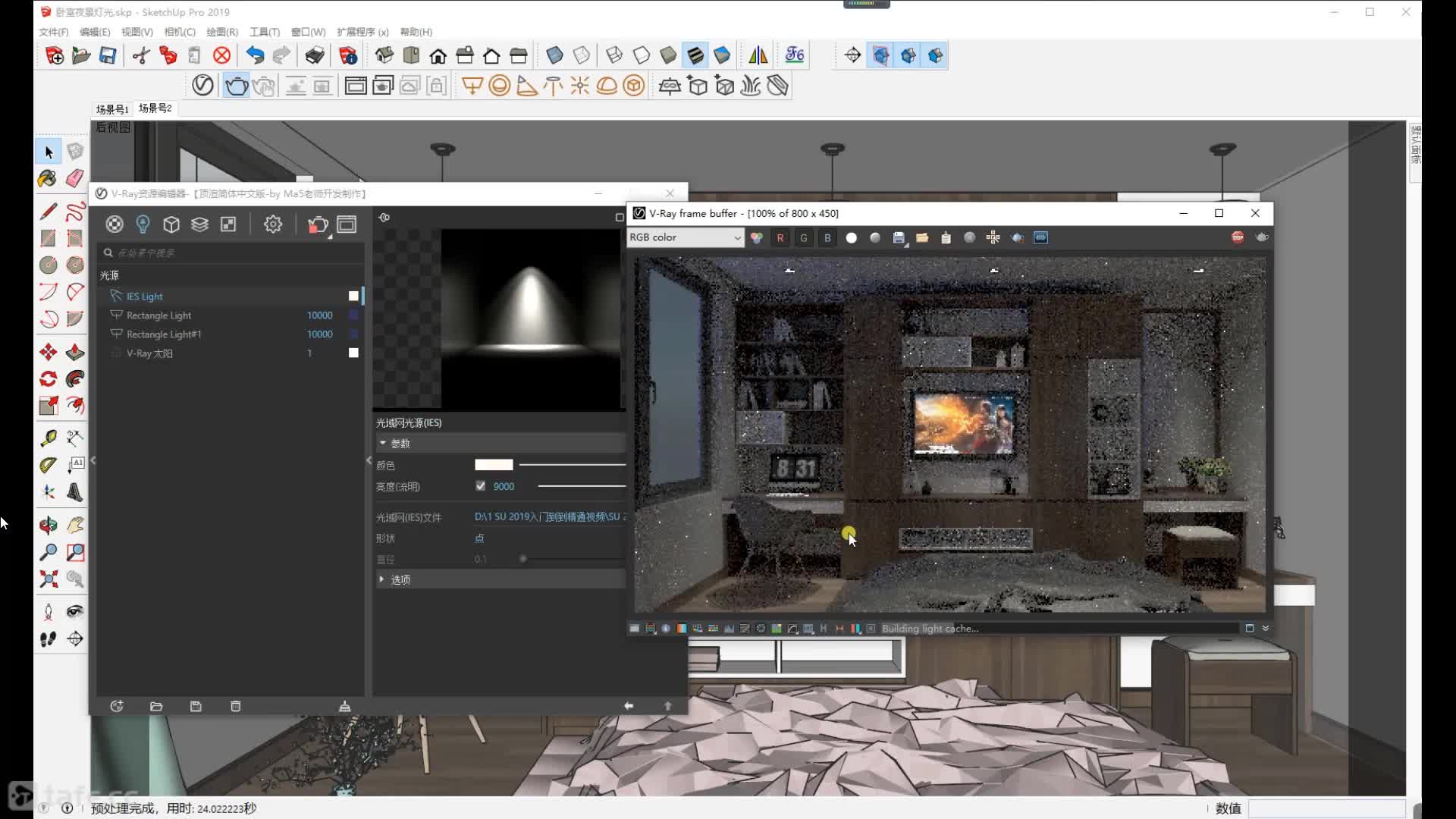
Task: Click the asset search field
Action: (x=231, y=253)
